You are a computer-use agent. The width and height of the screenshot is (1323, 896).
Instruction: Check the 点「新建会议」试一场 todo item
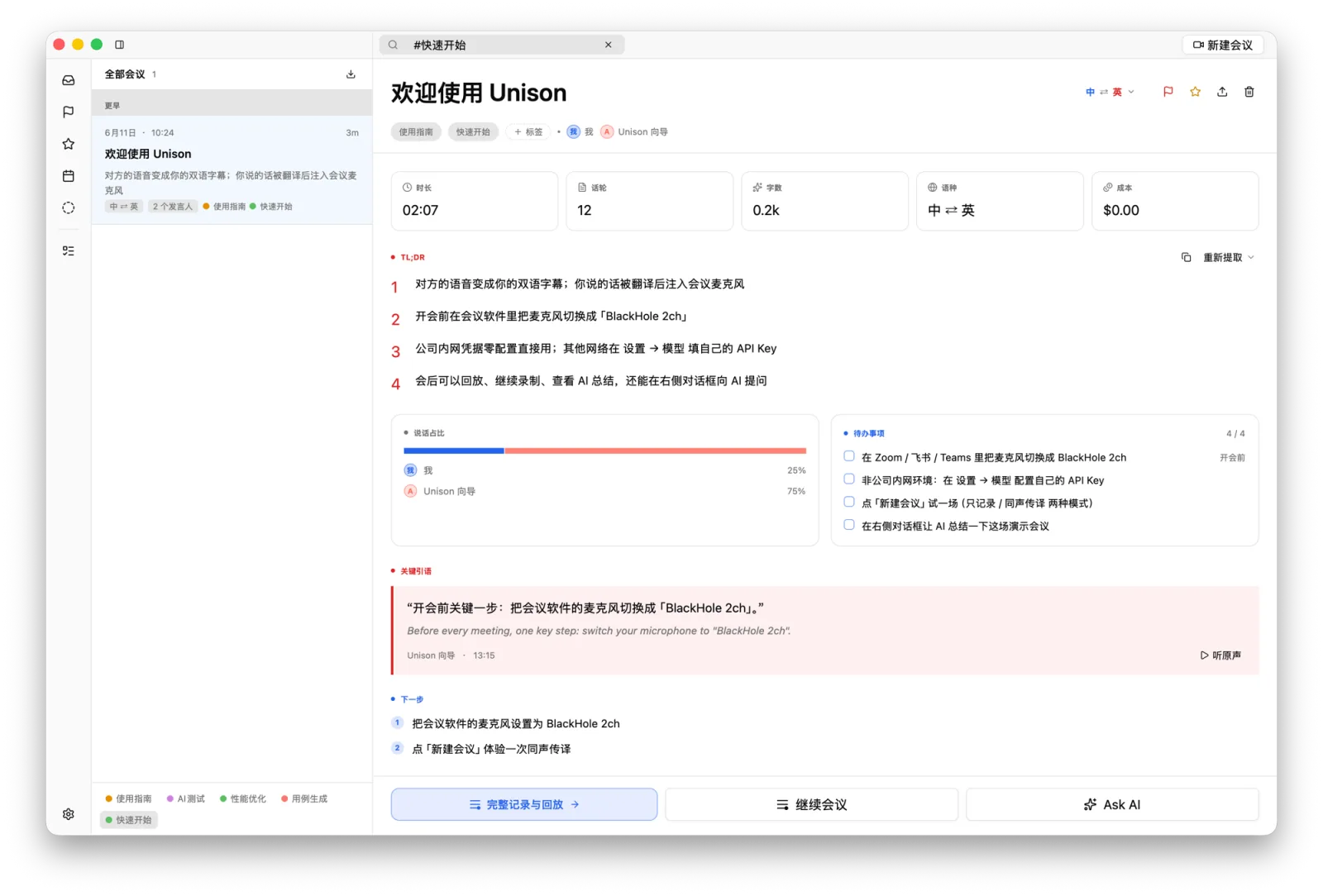[x=849, y=502]
